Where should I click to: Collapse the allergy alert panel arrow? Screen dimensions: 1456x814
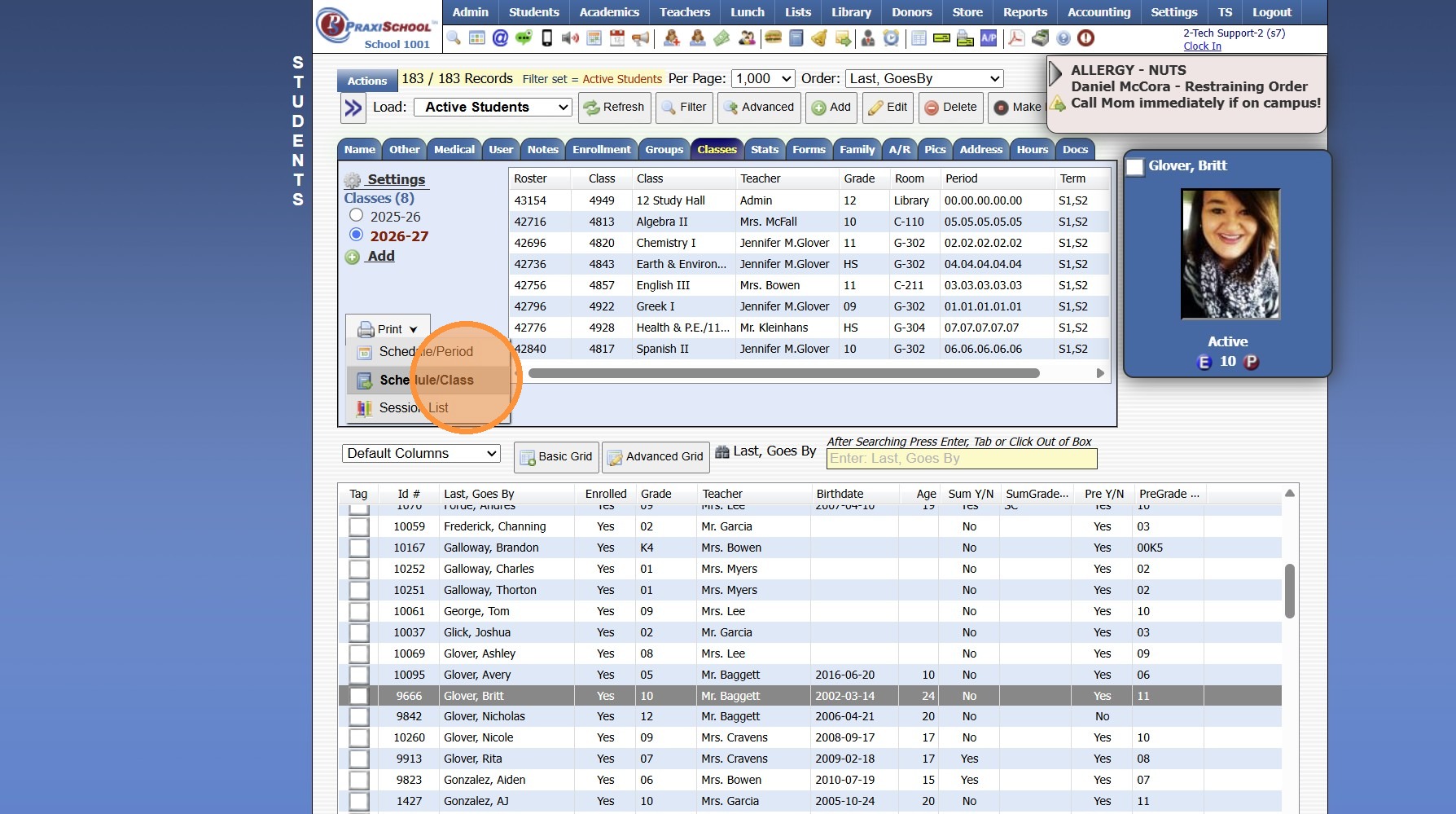tap(1056, 73)
